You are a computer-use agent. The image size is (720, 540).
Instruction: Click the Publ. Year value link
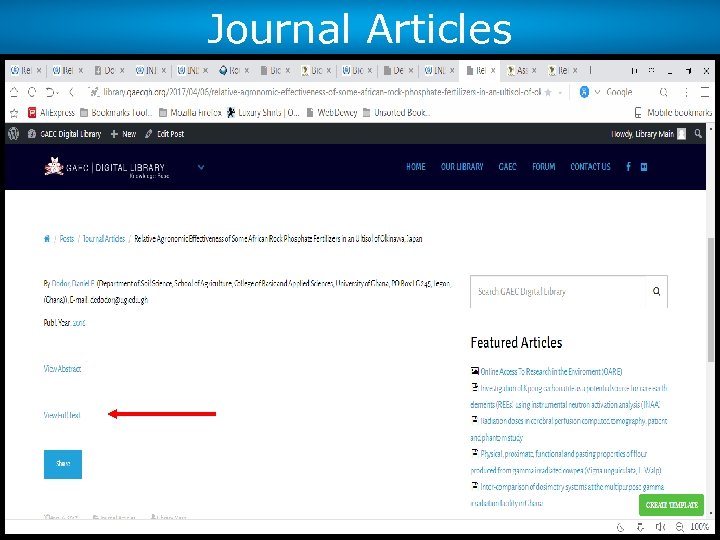(x=79, y=323)
